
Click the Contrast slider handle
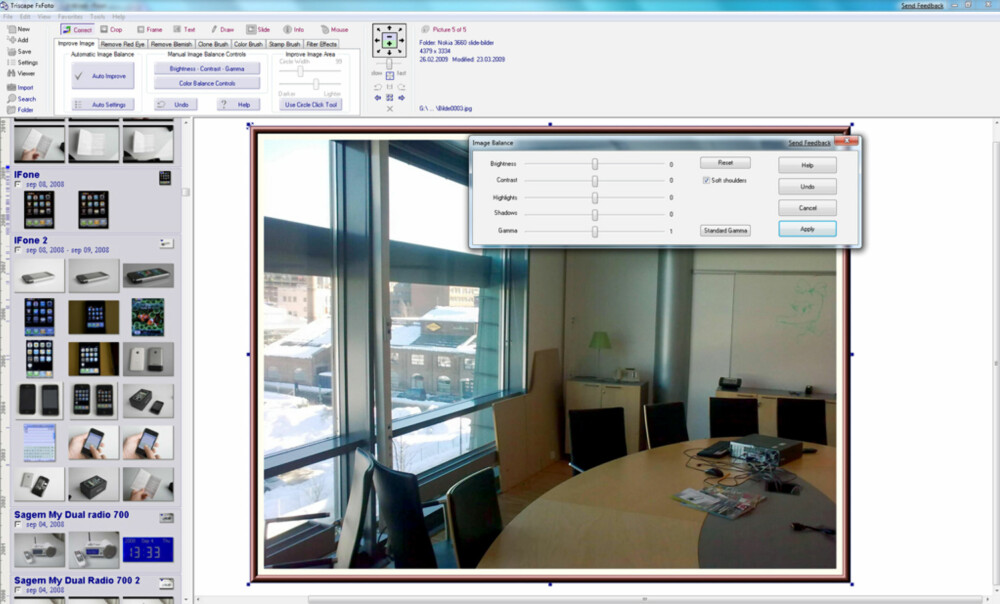[594, 180]
